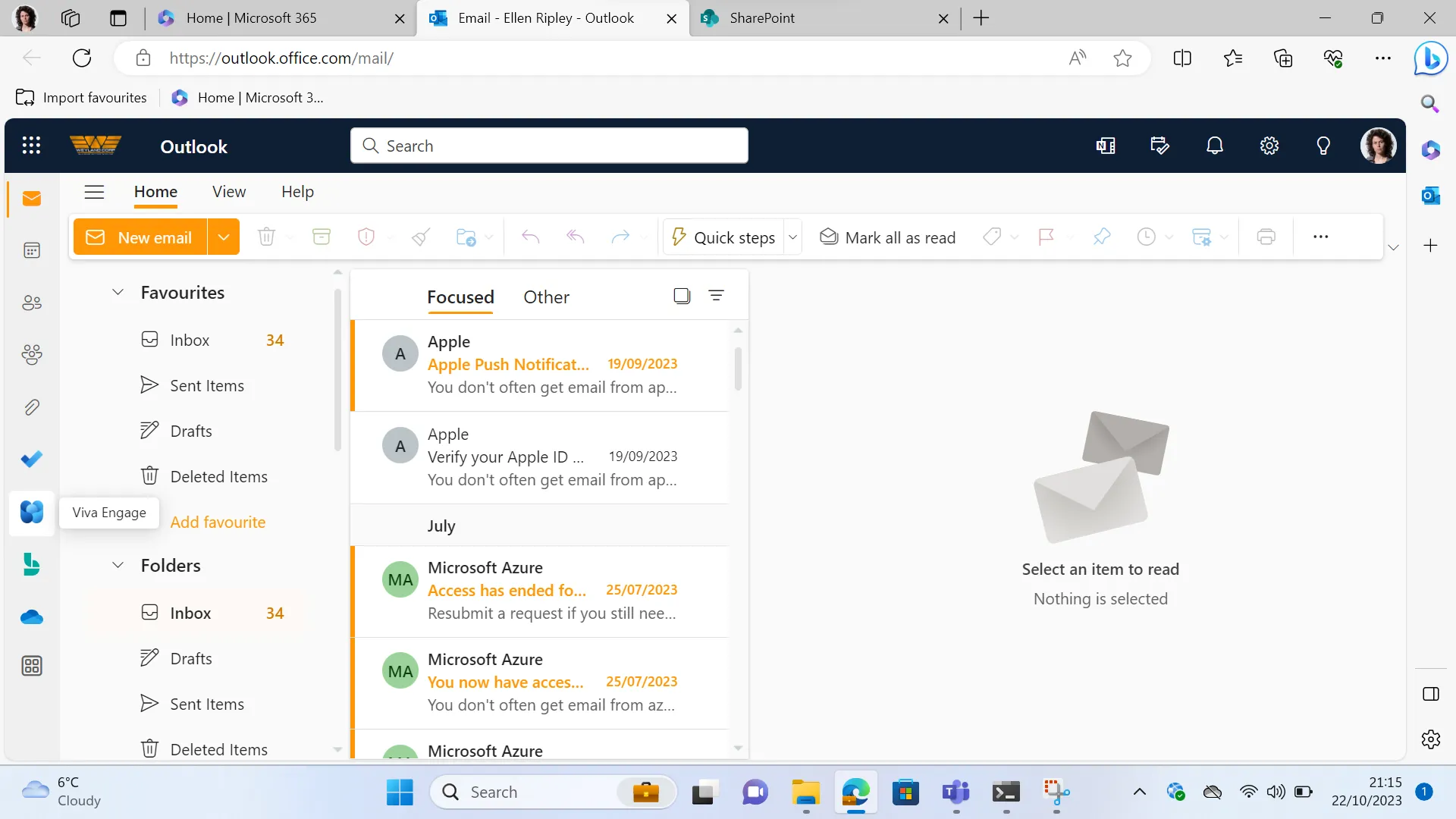Switch to the View ribbon tab

[x=229, y=192]
